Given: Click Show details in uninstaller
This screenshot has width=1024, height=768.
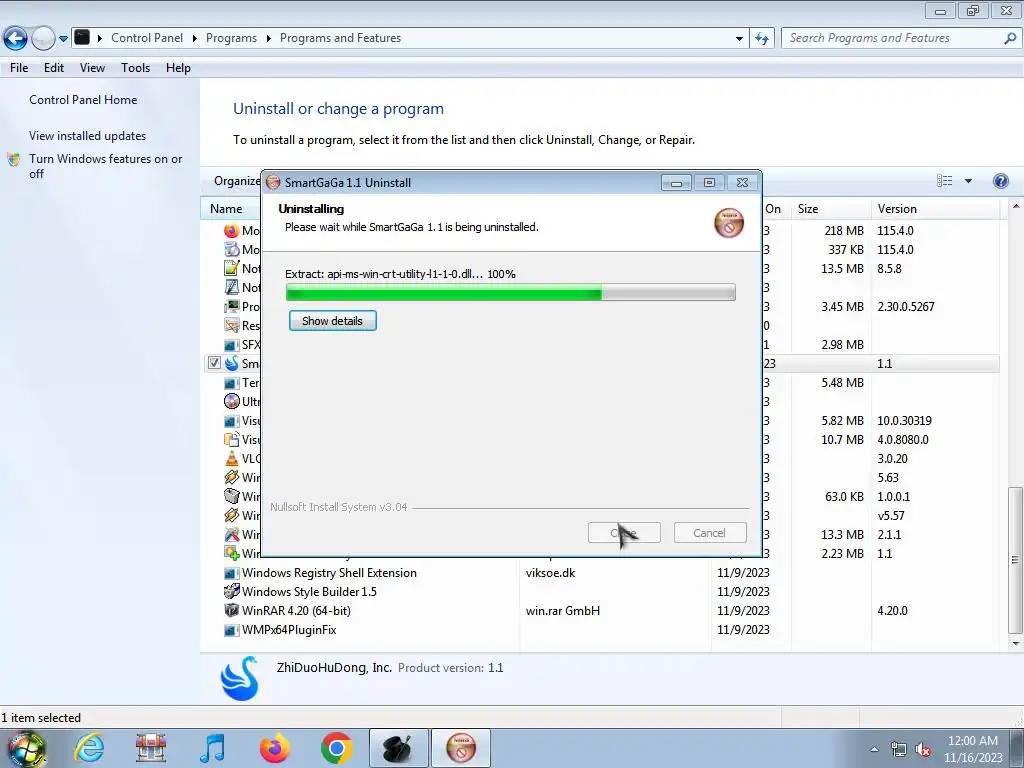Looking at the screenshot, I should 332,321.
